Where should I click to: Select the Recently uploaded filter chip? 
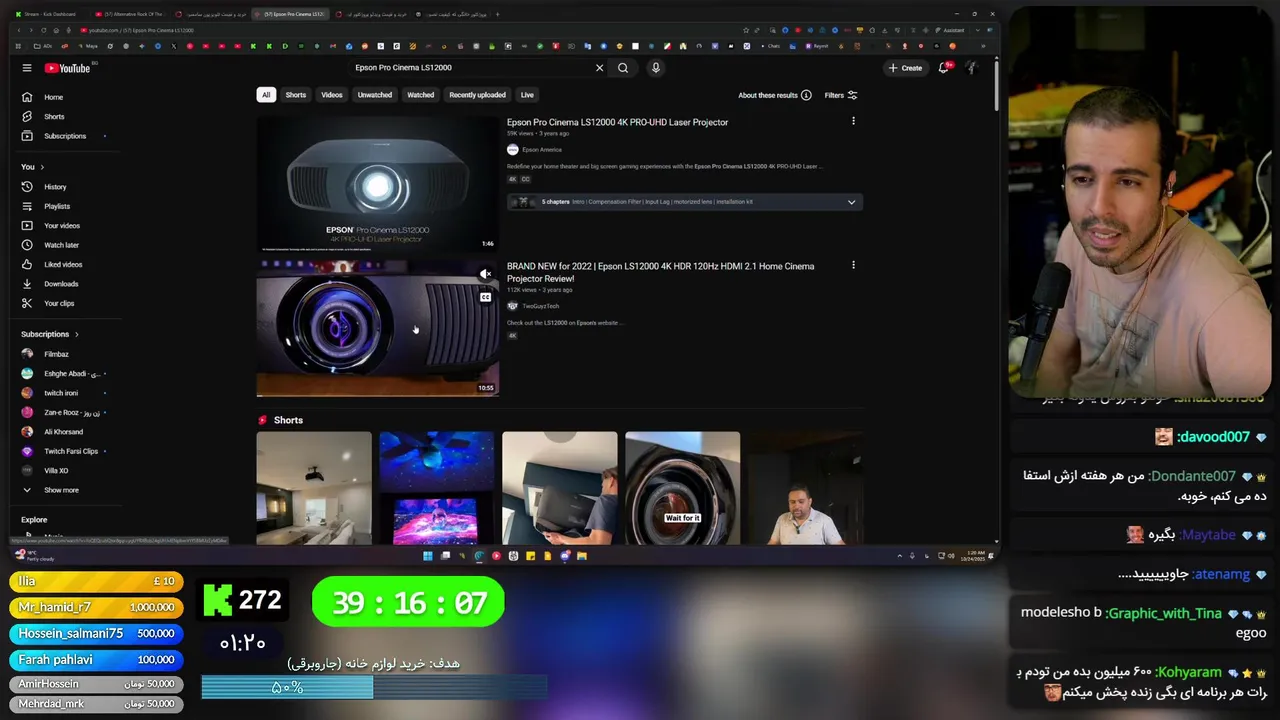477,95
